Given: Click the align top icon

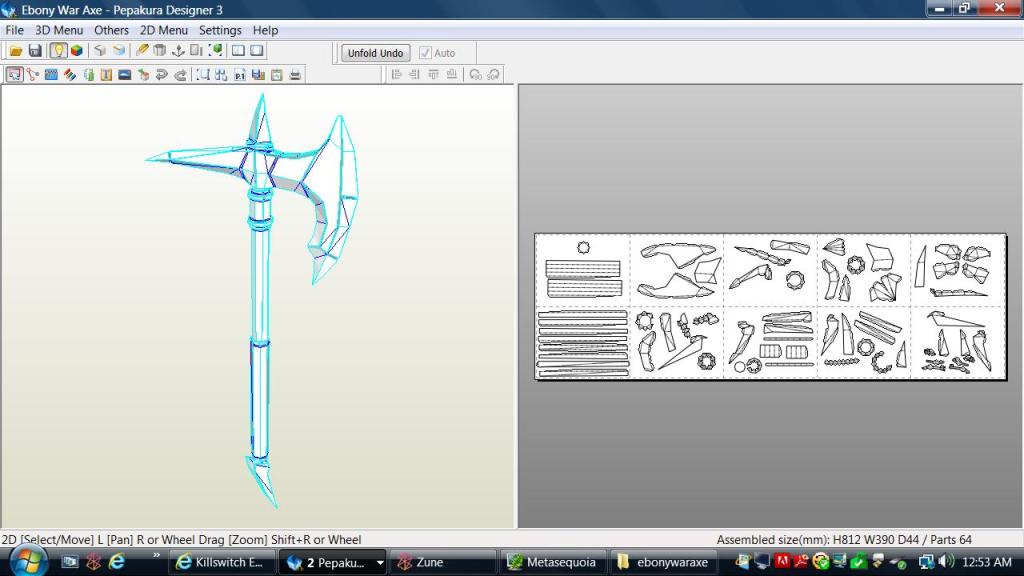Looking at the screenshot, I should click(434, 75).
